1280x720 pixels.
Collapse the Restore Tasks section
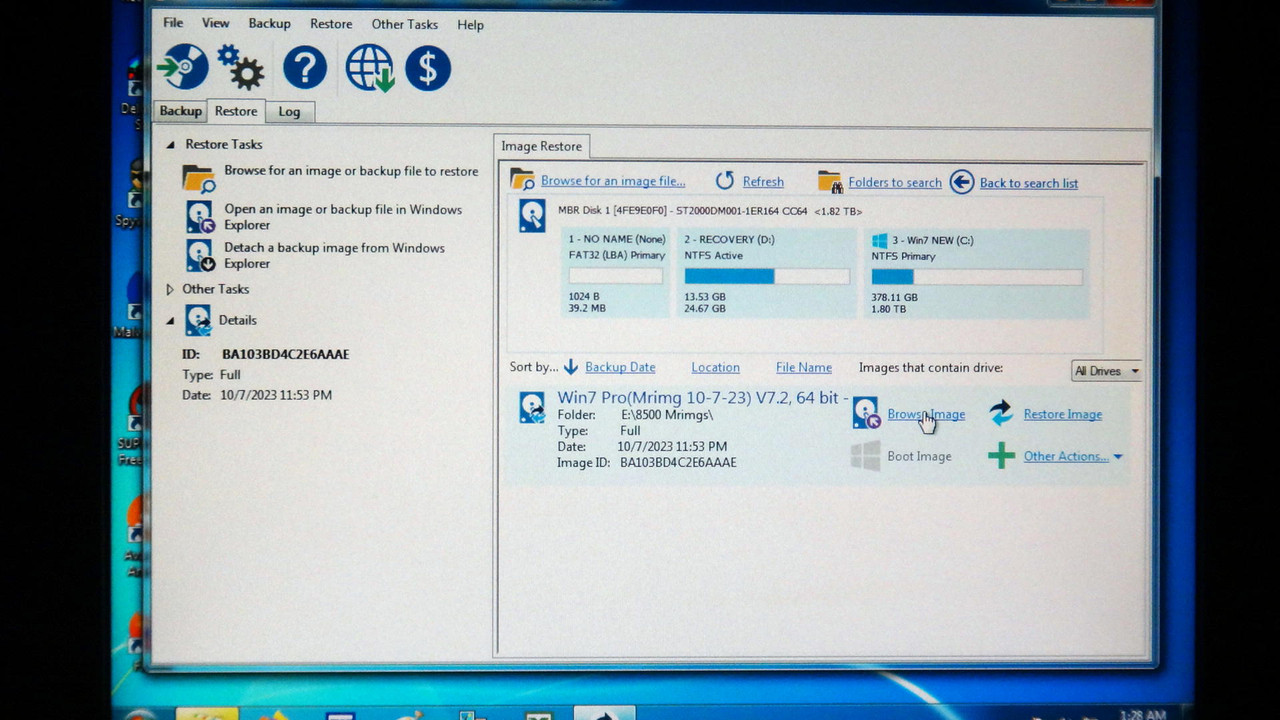tap(170, 144)
